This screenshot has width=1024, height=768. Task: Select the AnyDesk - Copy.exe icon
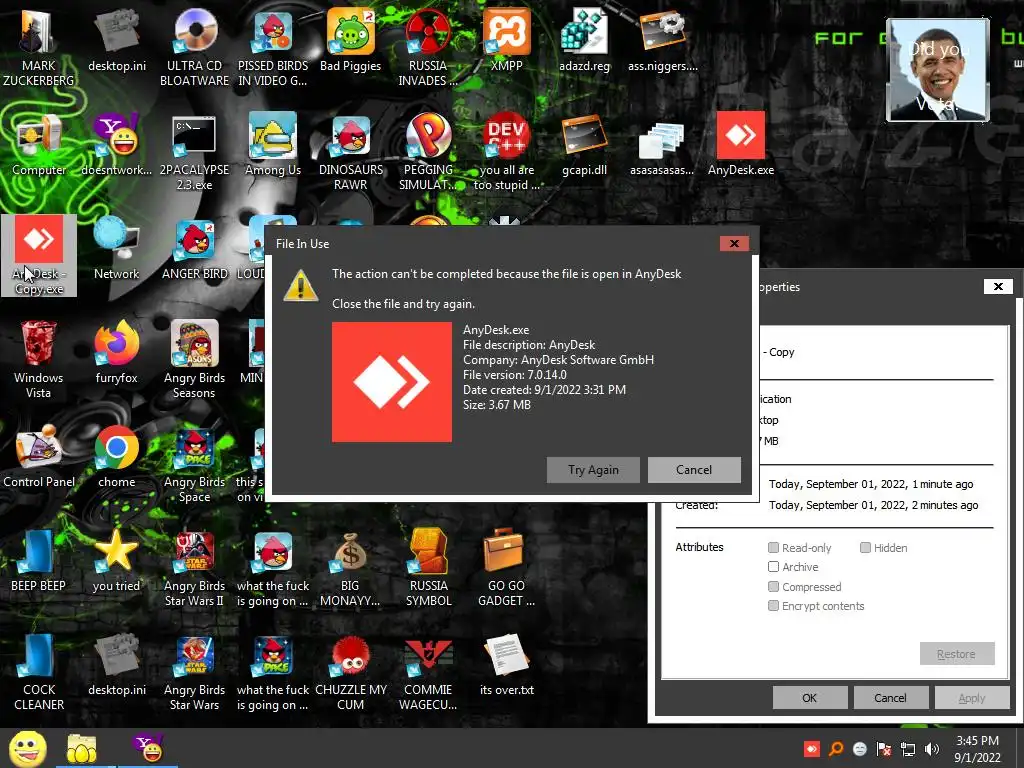click(39, 255)
